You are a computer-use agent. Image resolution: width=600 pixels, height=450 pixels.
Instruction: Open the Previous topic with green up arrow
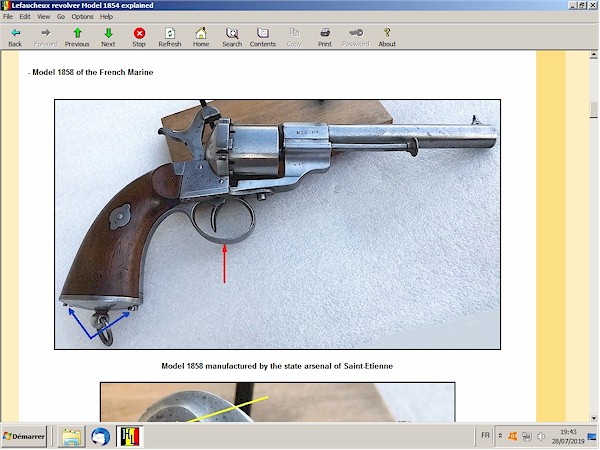[x=77, y=38]
